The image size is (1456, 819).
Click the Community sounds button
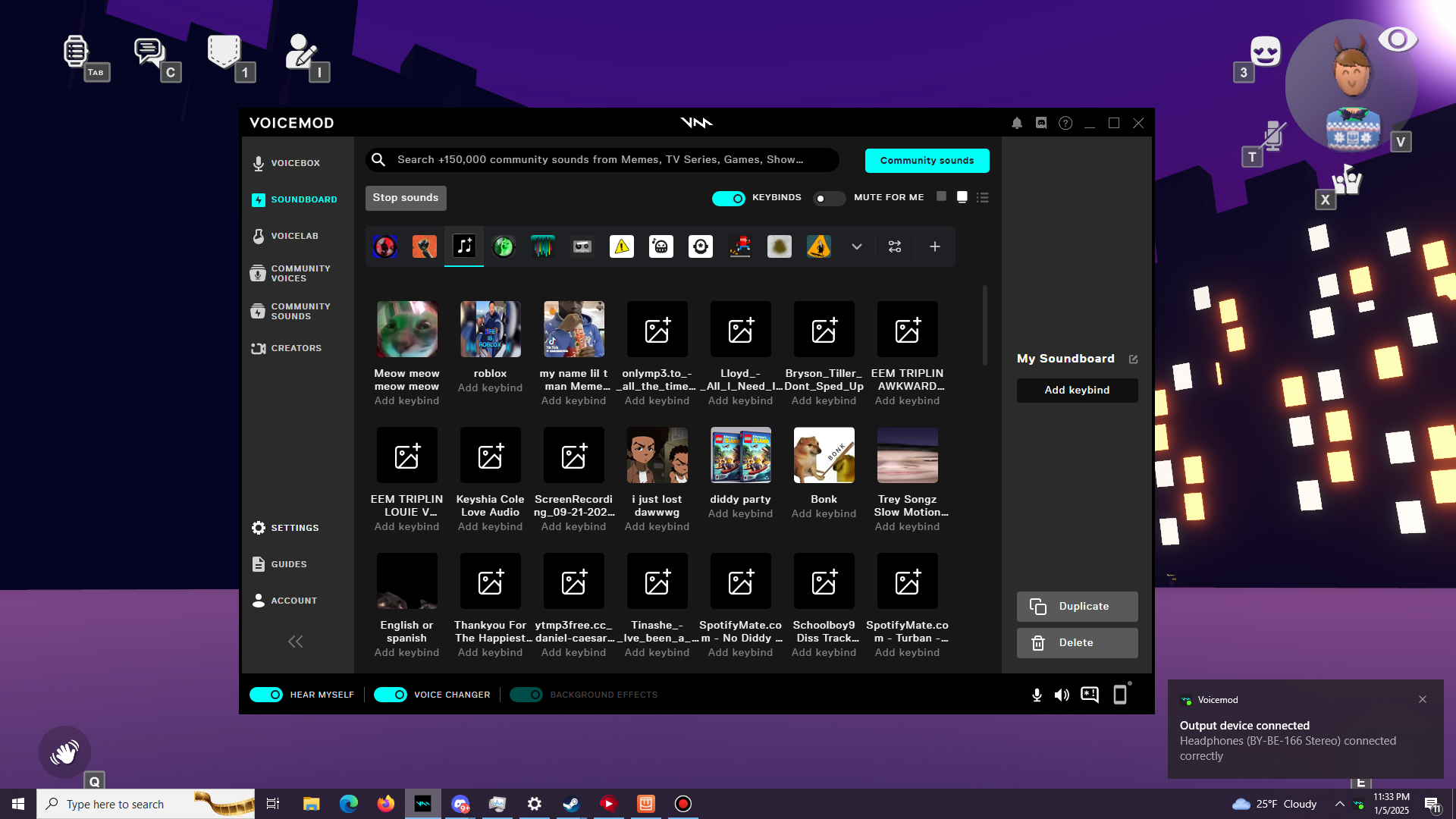tap(927, 161)
